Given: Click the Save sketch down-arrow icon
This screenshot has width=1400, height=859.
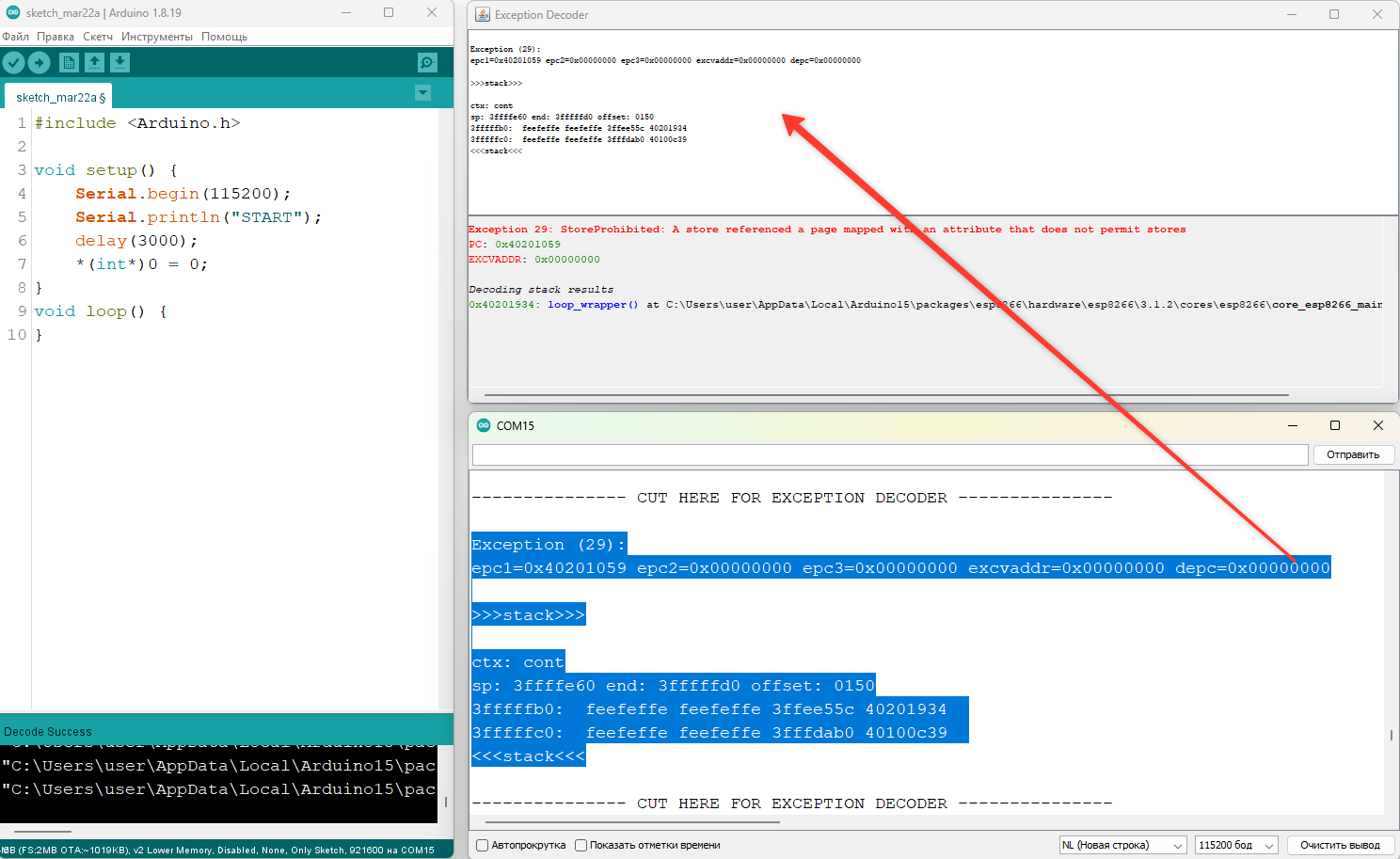Looking at the screenshot, I should (119, 63).
